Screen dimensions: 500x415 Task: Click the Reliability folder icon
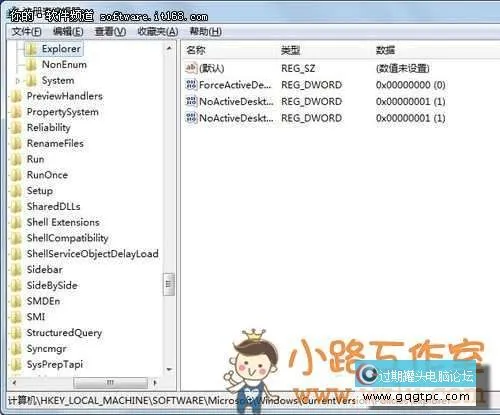[16, 128]
